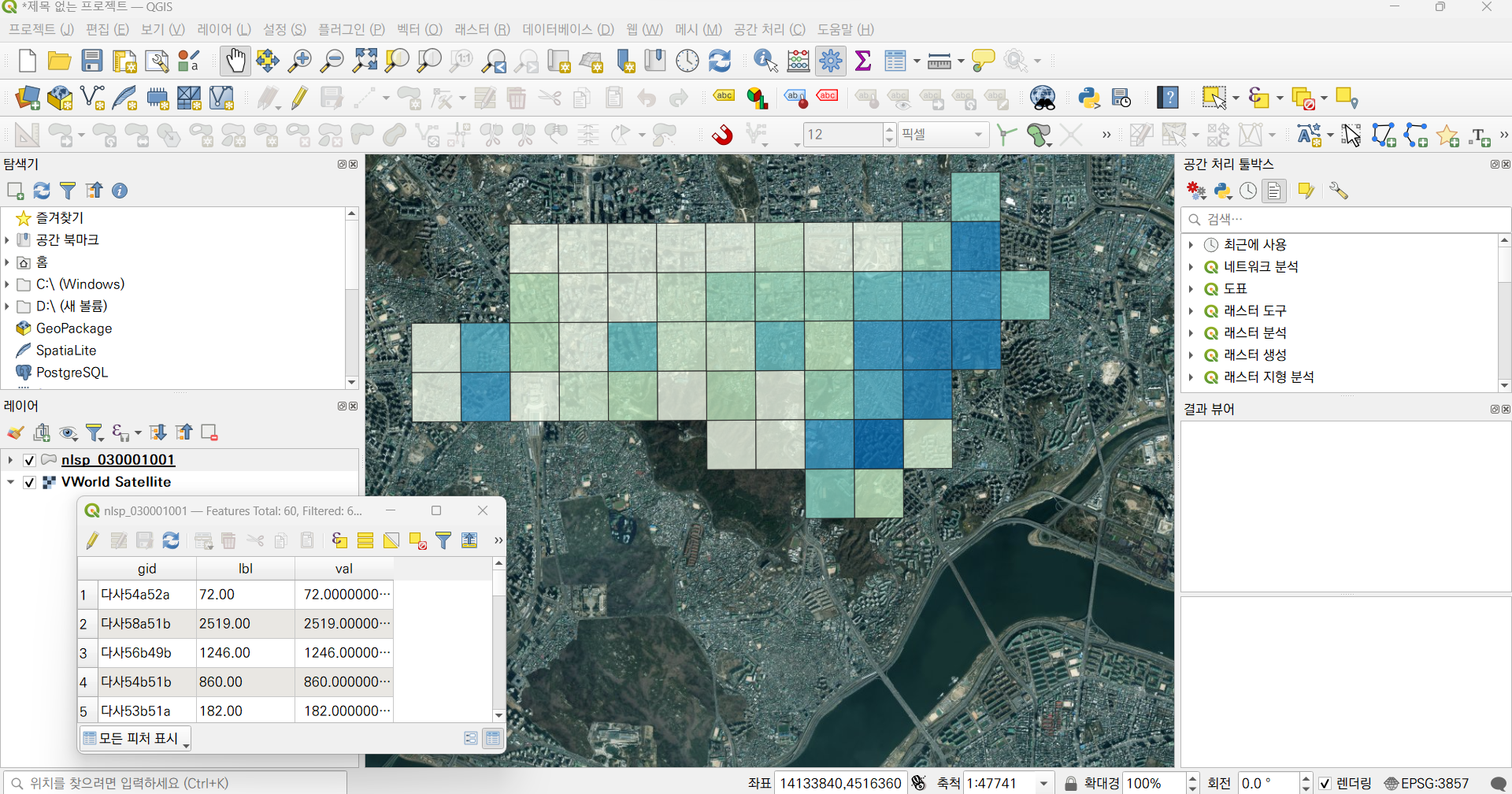The image size is (1512, 794).
Task: Open the Processing Toolbox gear icon
Action: (831, 61)
